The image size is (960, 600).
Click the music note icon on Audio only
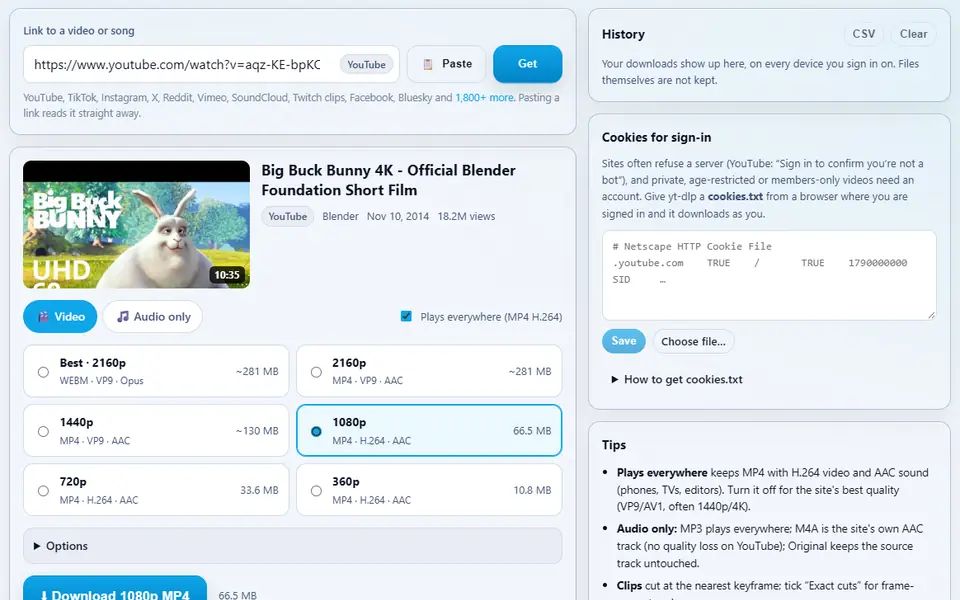[123, 317]
